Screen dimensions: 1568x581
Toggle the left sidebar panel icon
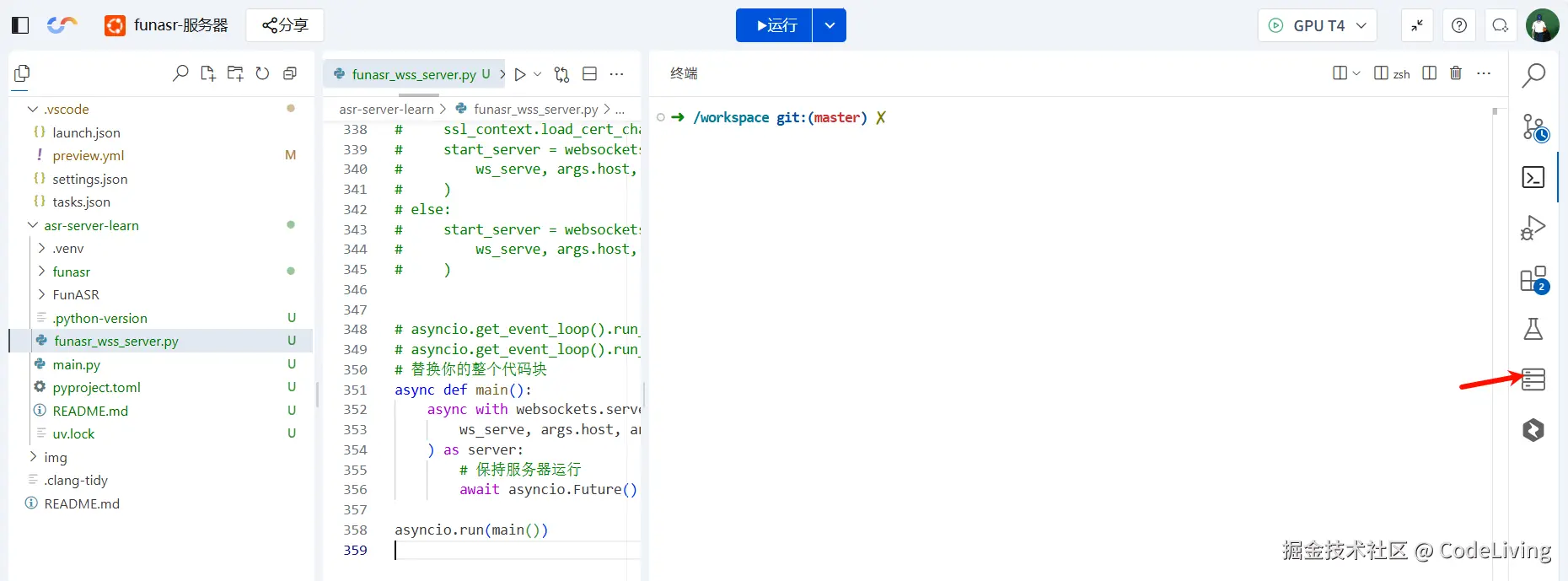(x=20, y=25)
